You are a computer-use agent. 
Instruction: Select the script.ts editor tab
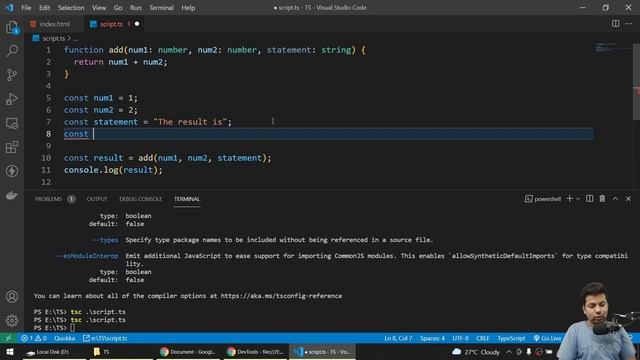[111, 24]
